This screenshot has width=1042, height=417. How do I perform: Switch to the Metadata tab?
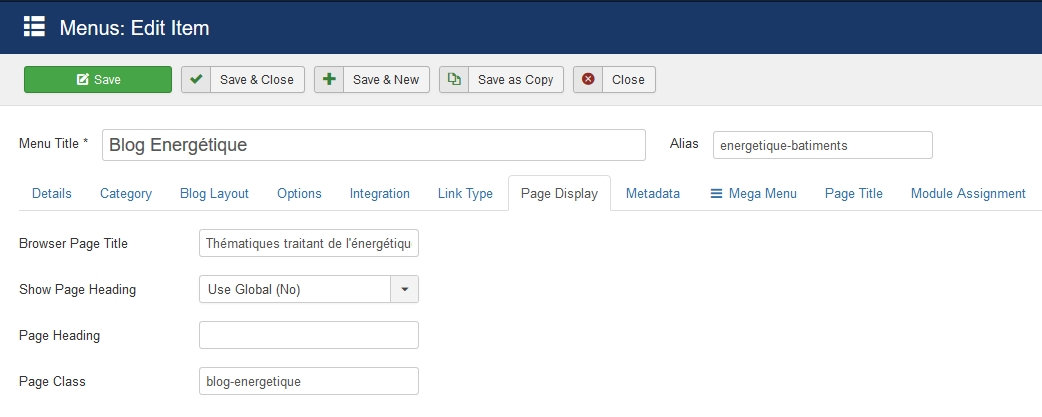click(653, 194)
